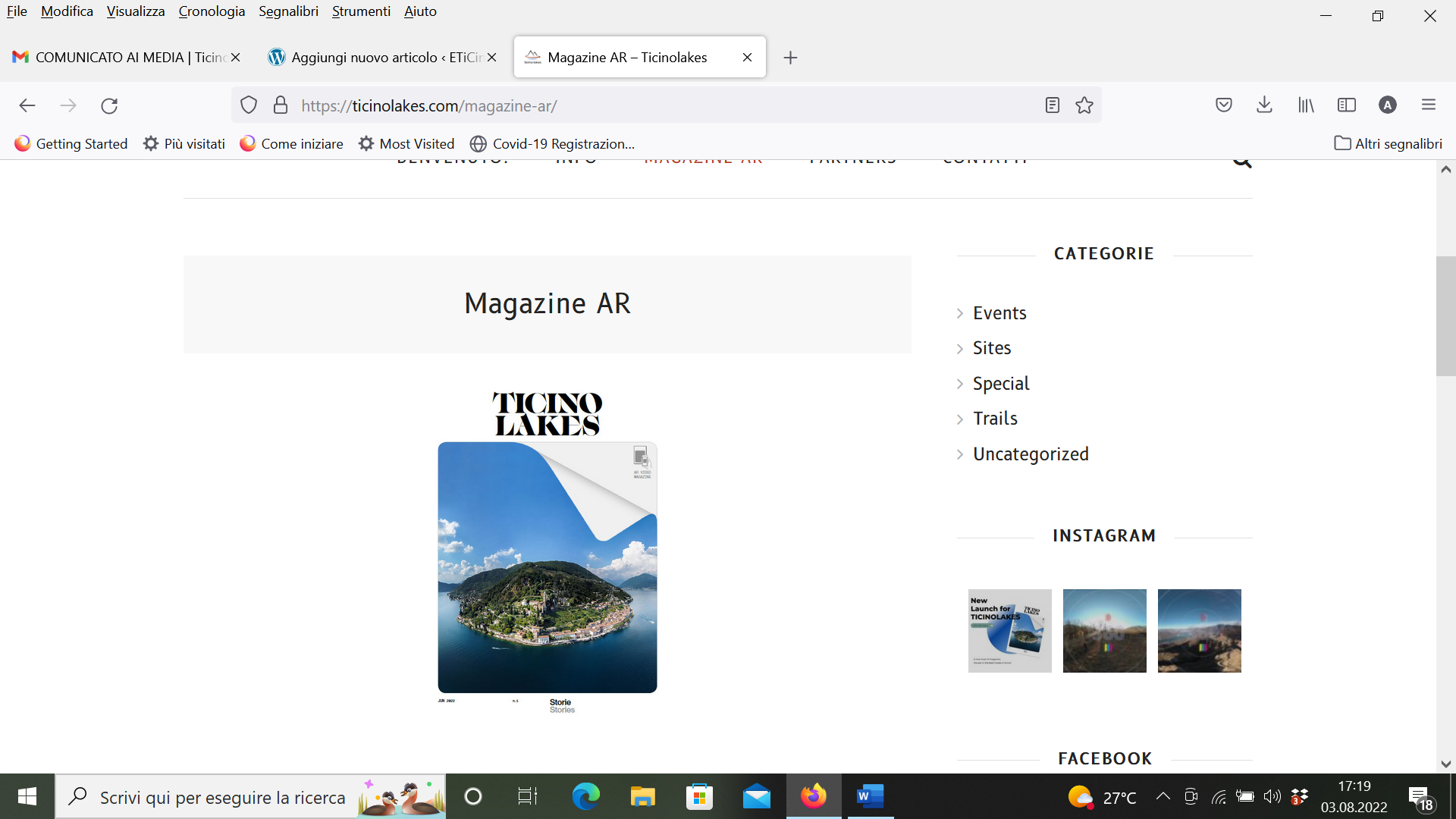This screenshot has height=819, width=1456.
Task: Open Covid-19 Registrazion... bookmark
Action: [x=553, y=144]
